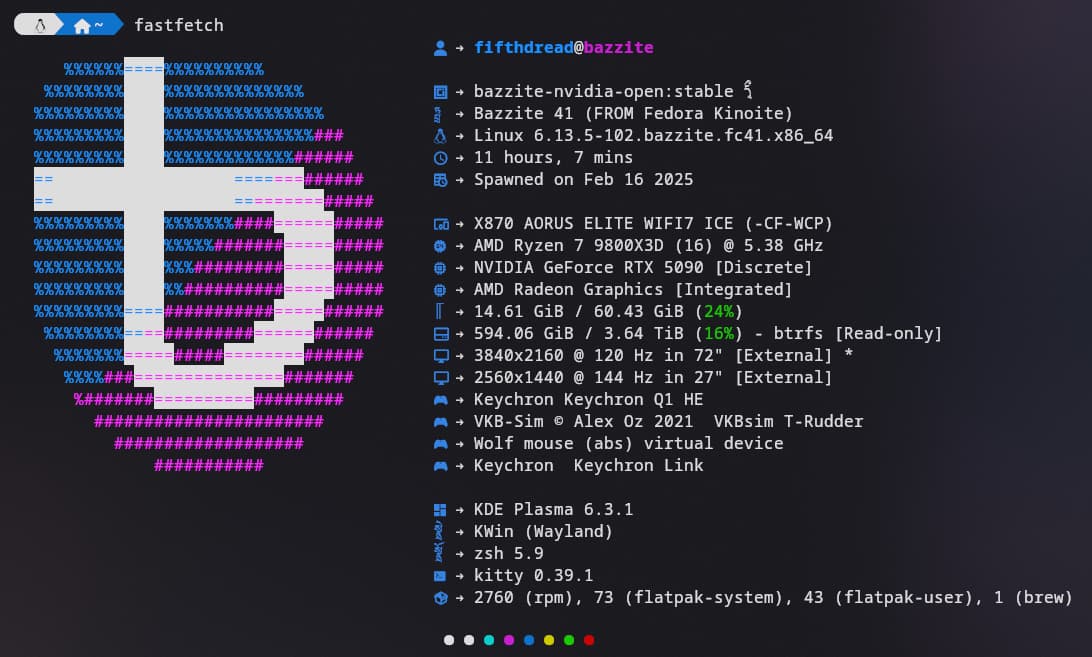Click the clock icon beside 11 hours uptime
Viewport: 1092px width, 657px height.
440,158
